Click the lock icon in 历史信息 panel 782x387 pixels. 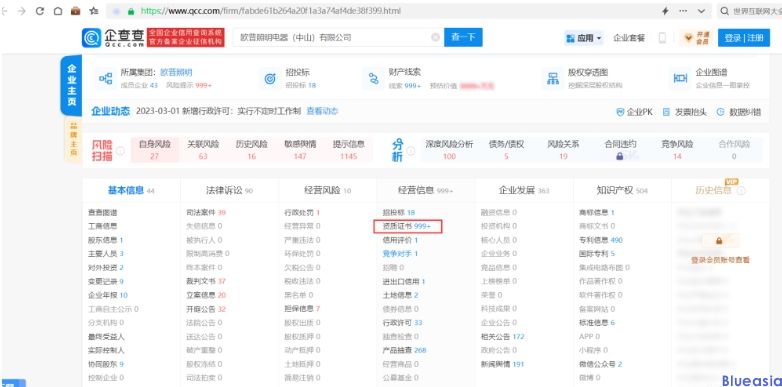[719, 241]
